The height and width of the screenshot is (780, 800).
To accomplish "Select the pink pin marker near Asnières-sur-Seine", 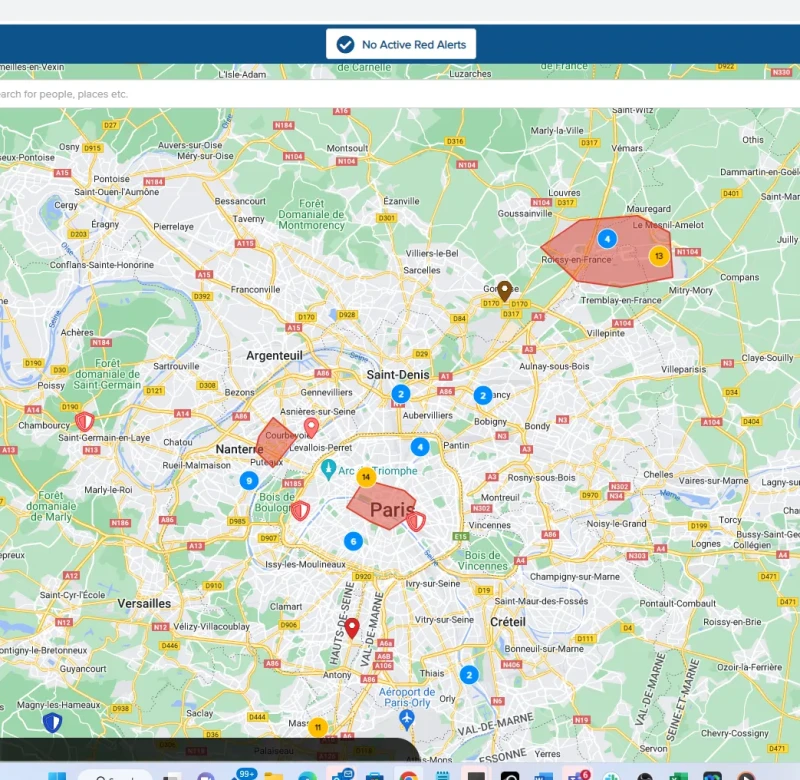I will click(311, 427).
